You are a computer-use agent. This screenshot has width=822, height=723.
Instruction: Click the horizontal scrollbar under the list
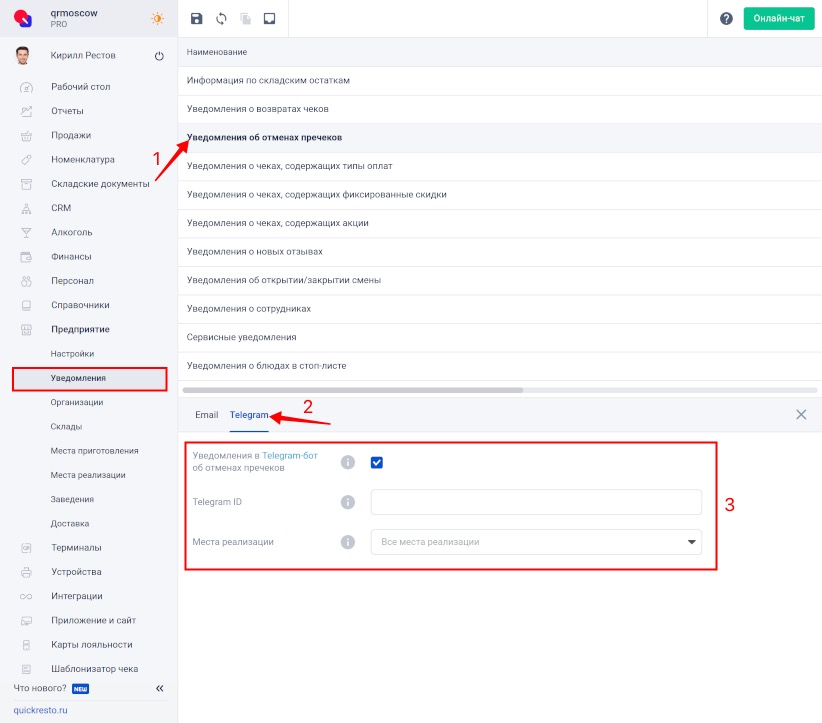tap(352, 390)
